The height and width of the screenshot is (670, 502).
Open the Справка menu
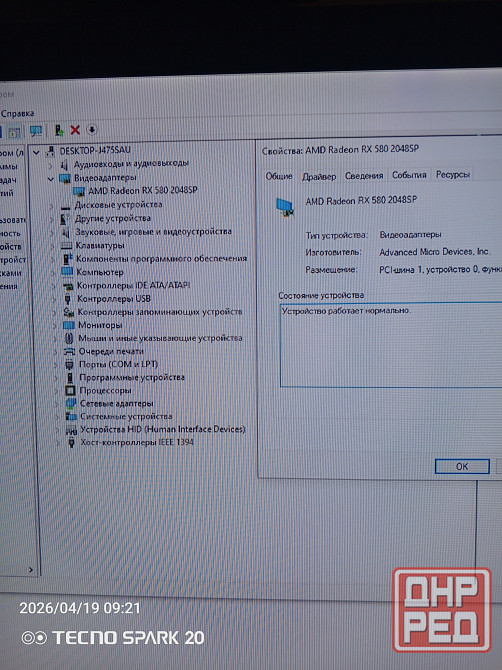tap(18, 113)
